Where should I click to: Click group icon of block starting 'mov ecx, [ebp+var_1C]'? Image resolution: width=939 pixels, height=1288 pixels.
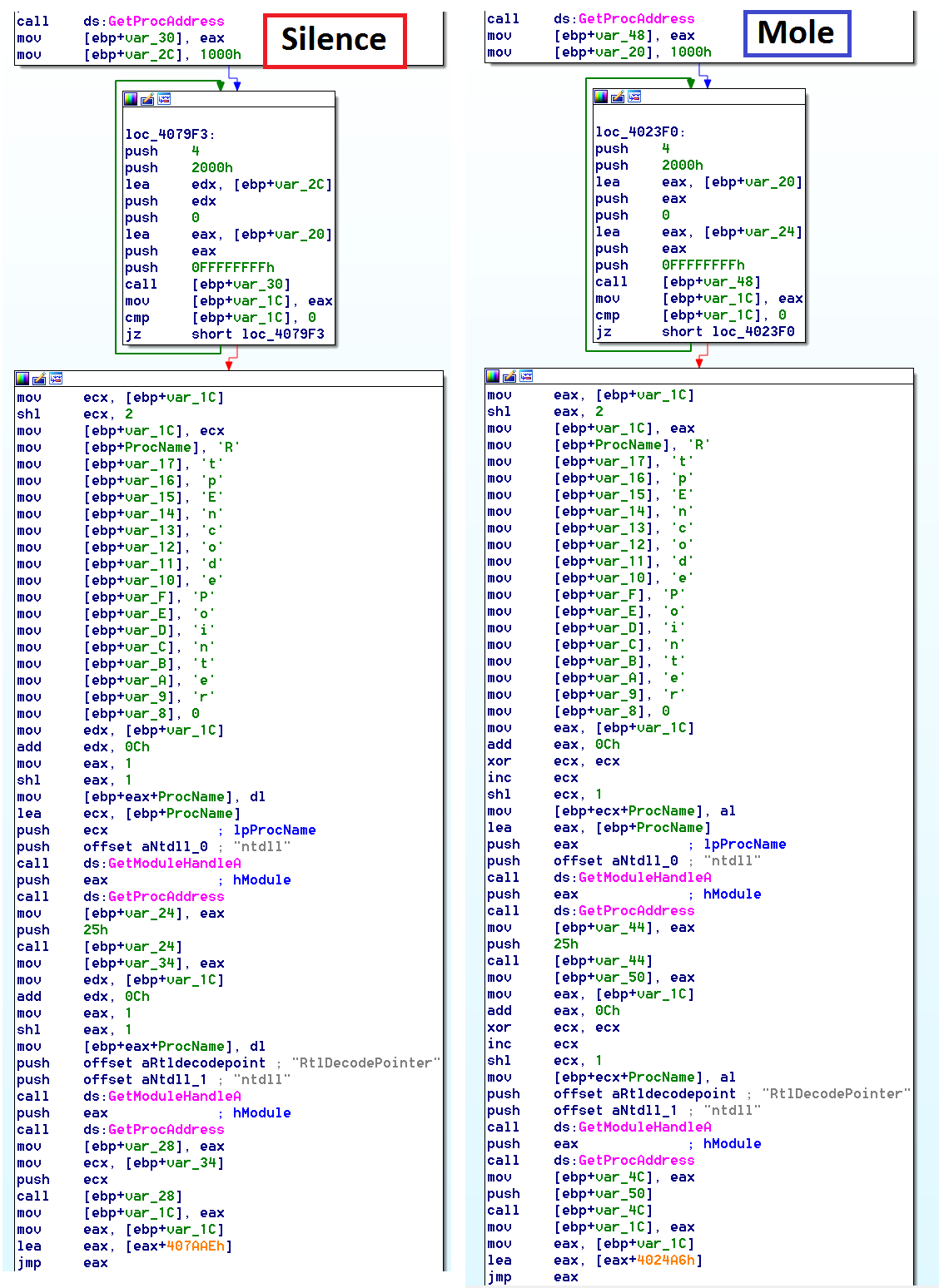coord(56,379)
